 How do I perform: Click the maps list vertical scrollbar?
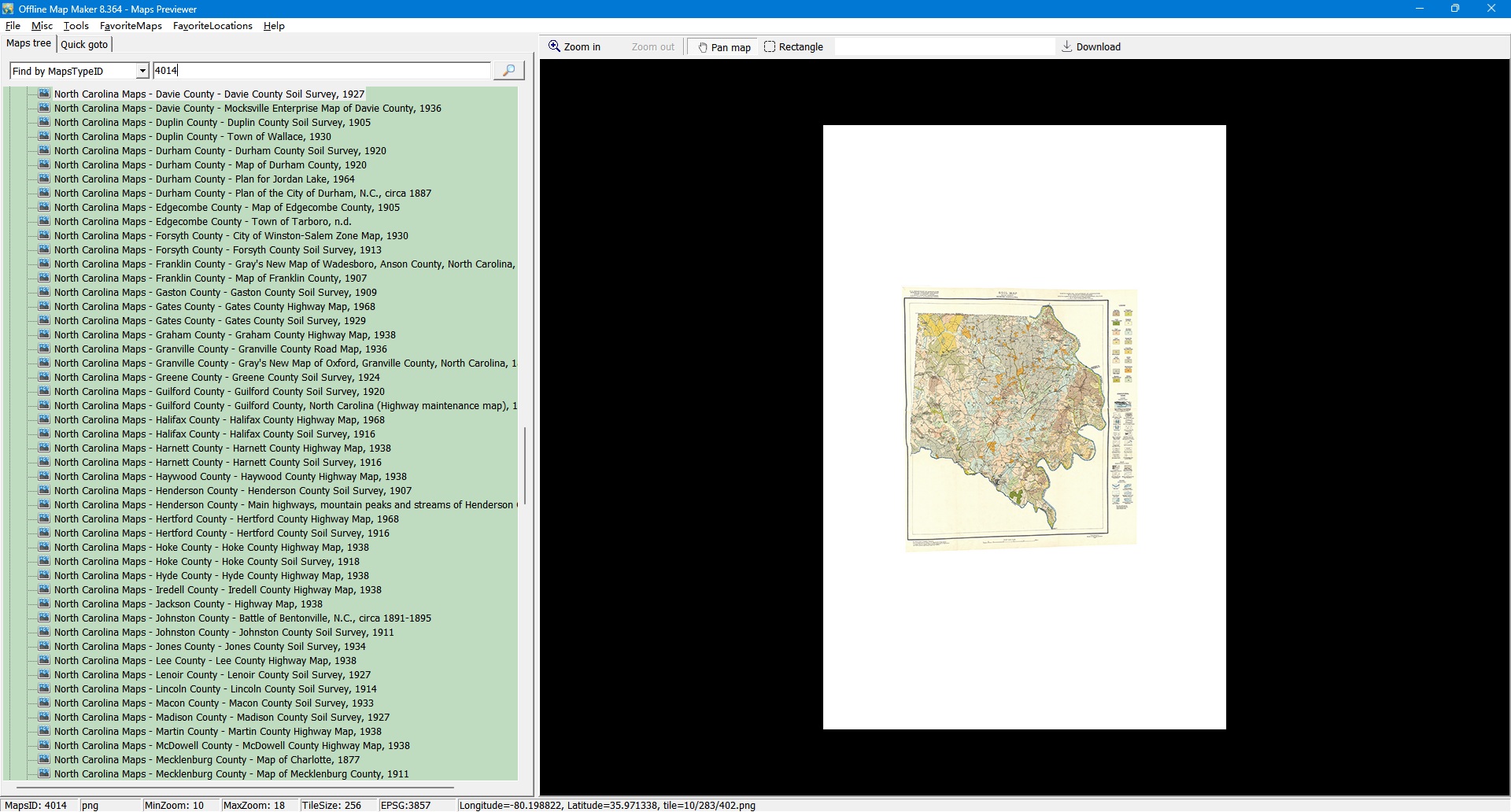click(524, 466)
